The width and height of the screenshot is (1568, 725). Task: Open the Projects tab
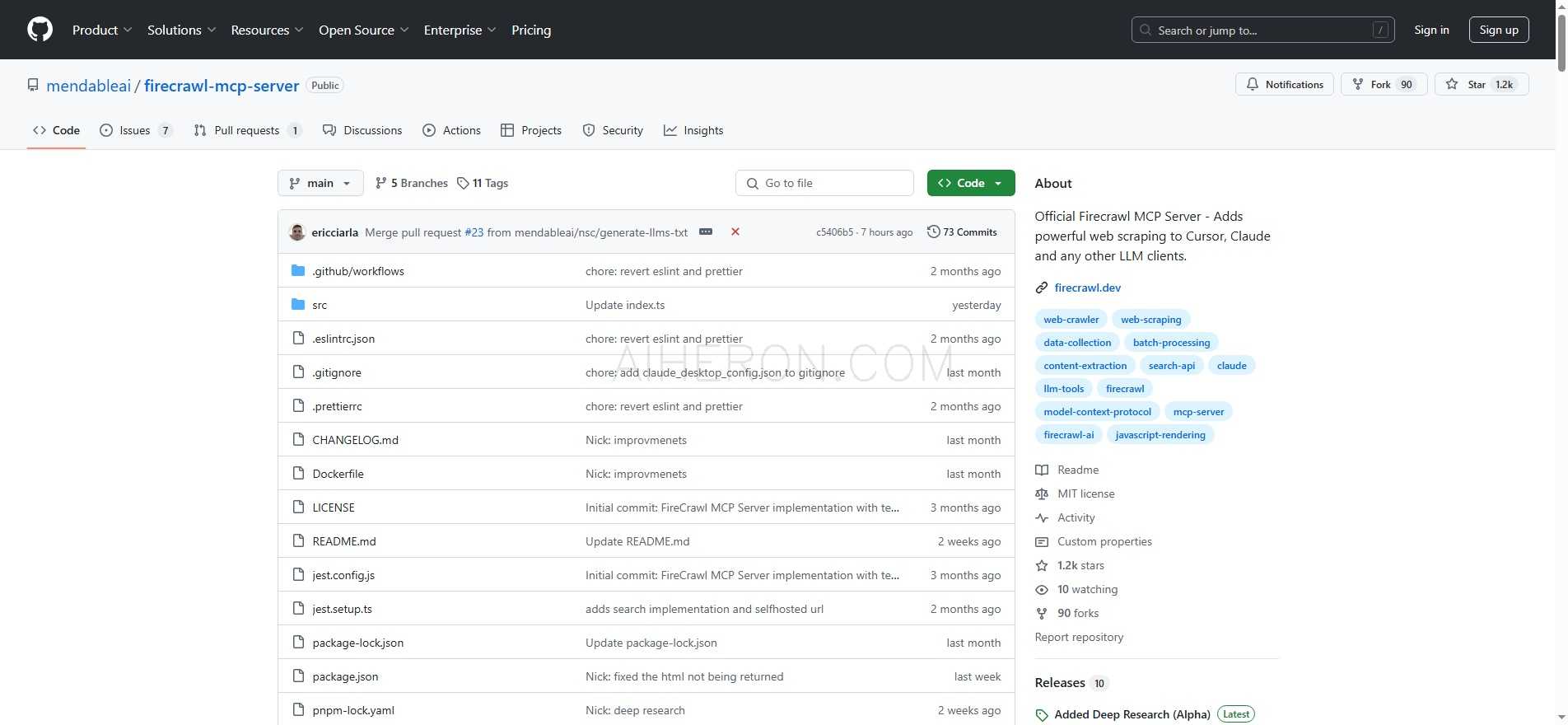click(x=531, y=130)
